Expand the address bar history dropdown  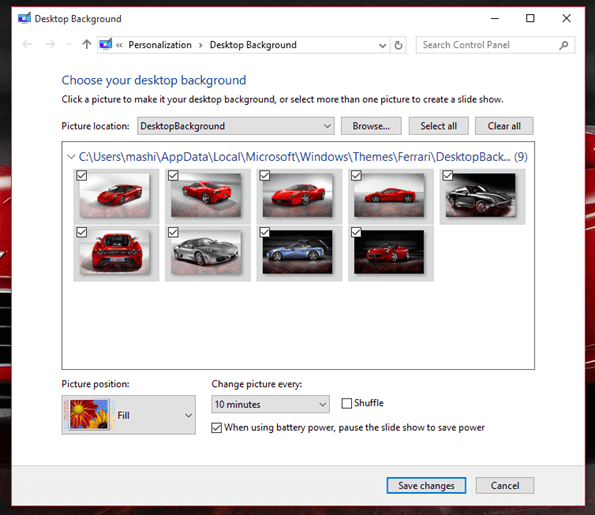382,46
